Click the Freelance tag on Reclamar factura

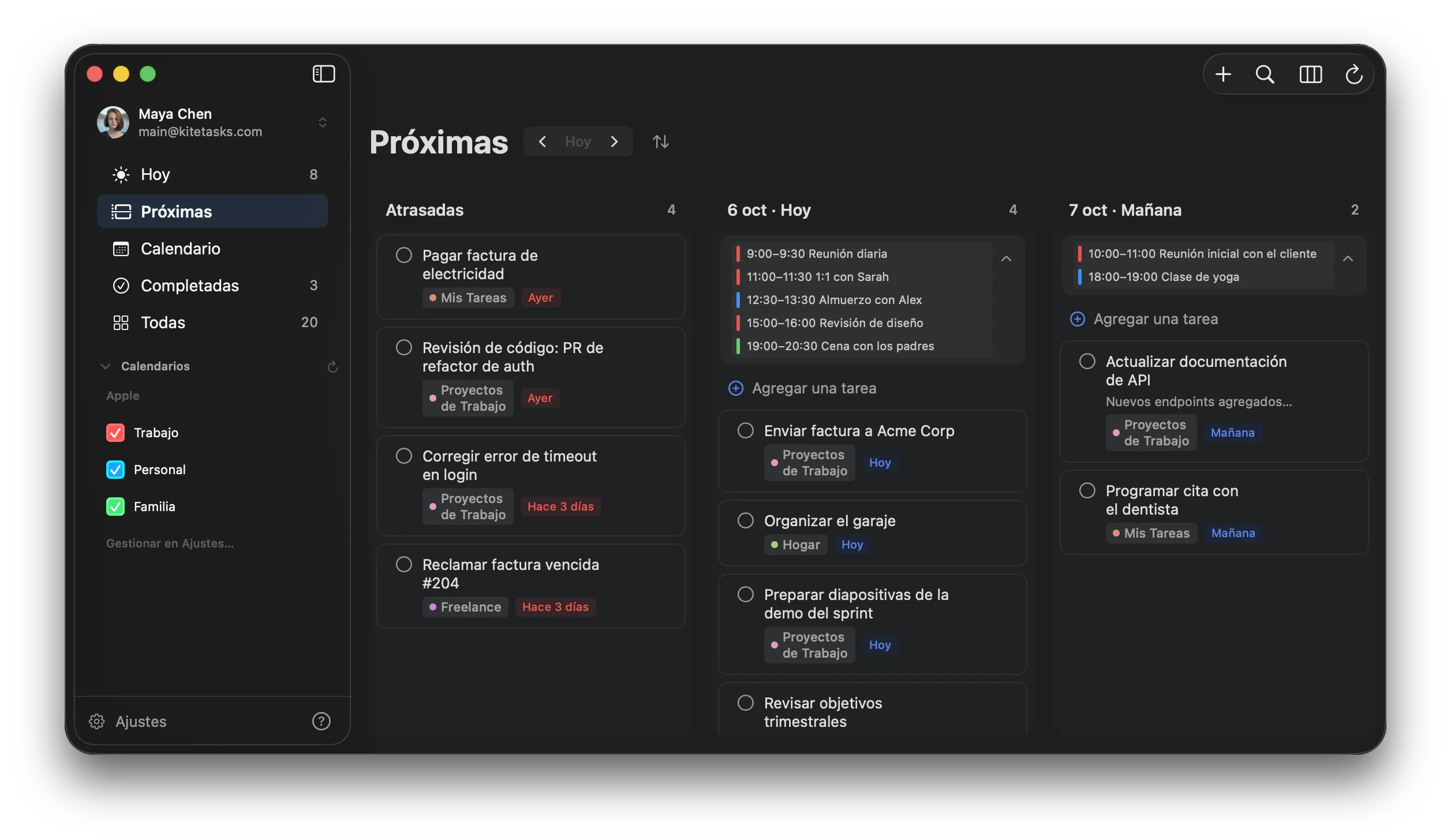465,607
